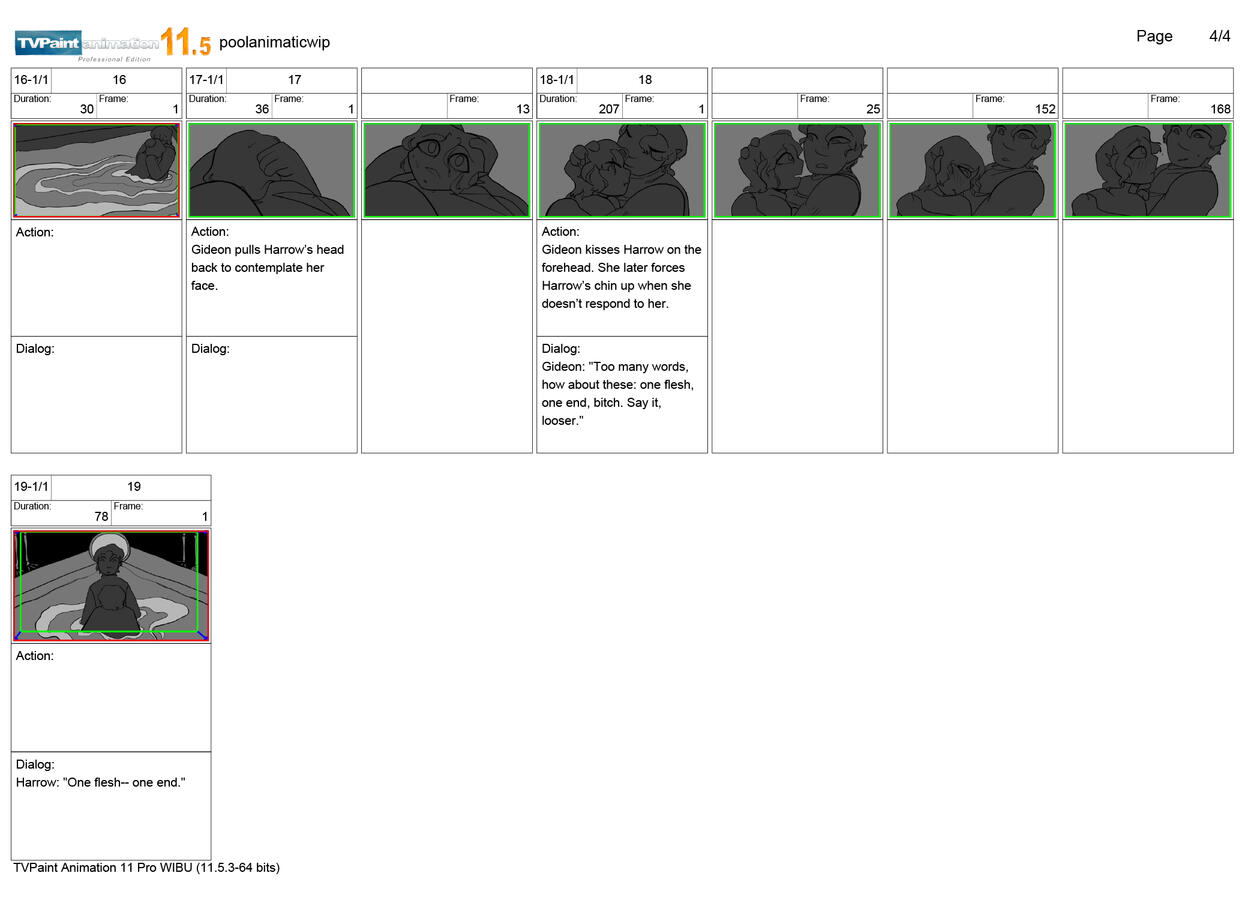The height and width of the screenshot is (900, 1260).
Task: Click Harrow's dialog "One flesh-- one end."
Action: 101,782
